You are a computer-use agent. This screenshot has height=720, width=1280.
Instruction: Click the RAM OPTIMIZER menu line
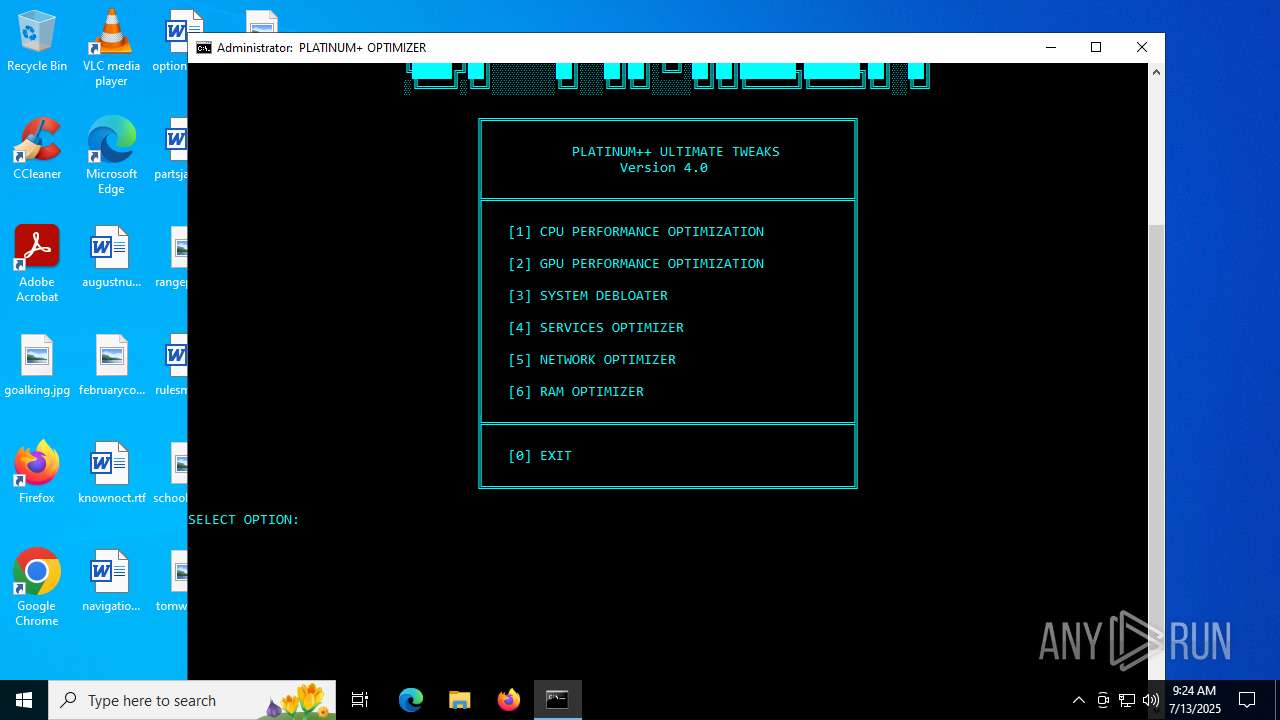(x=576, y=392)
